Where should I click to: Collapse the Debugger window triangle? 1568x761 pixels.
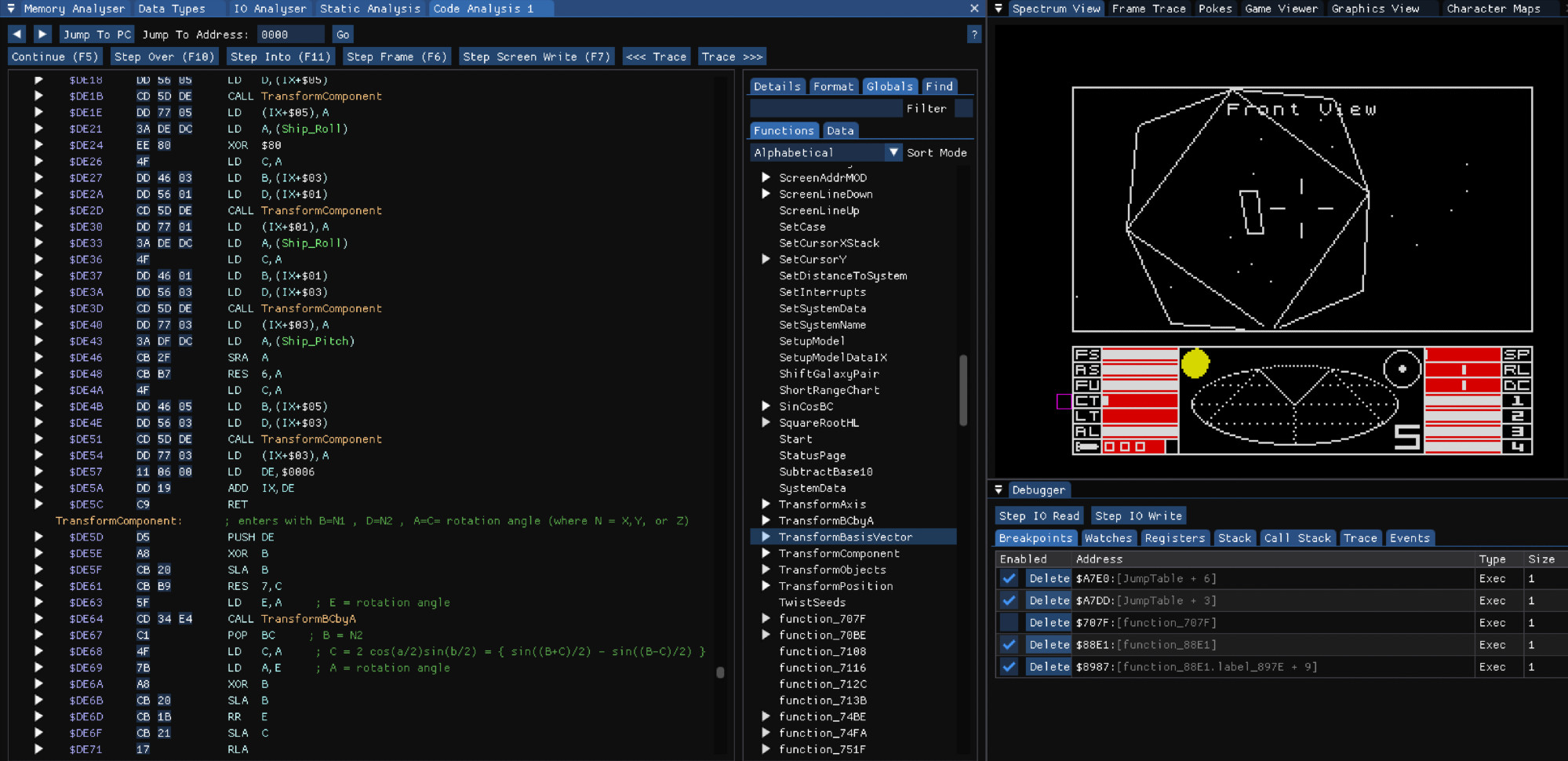tap(999, 490)
